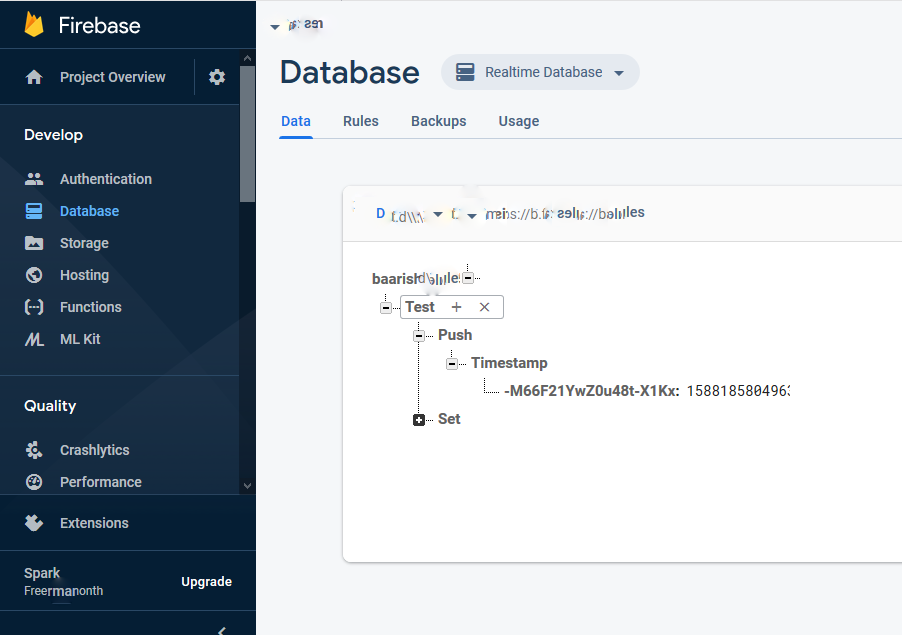The image size is (902, 635).
Task: Open Extensions page
Action: point(94,523)
